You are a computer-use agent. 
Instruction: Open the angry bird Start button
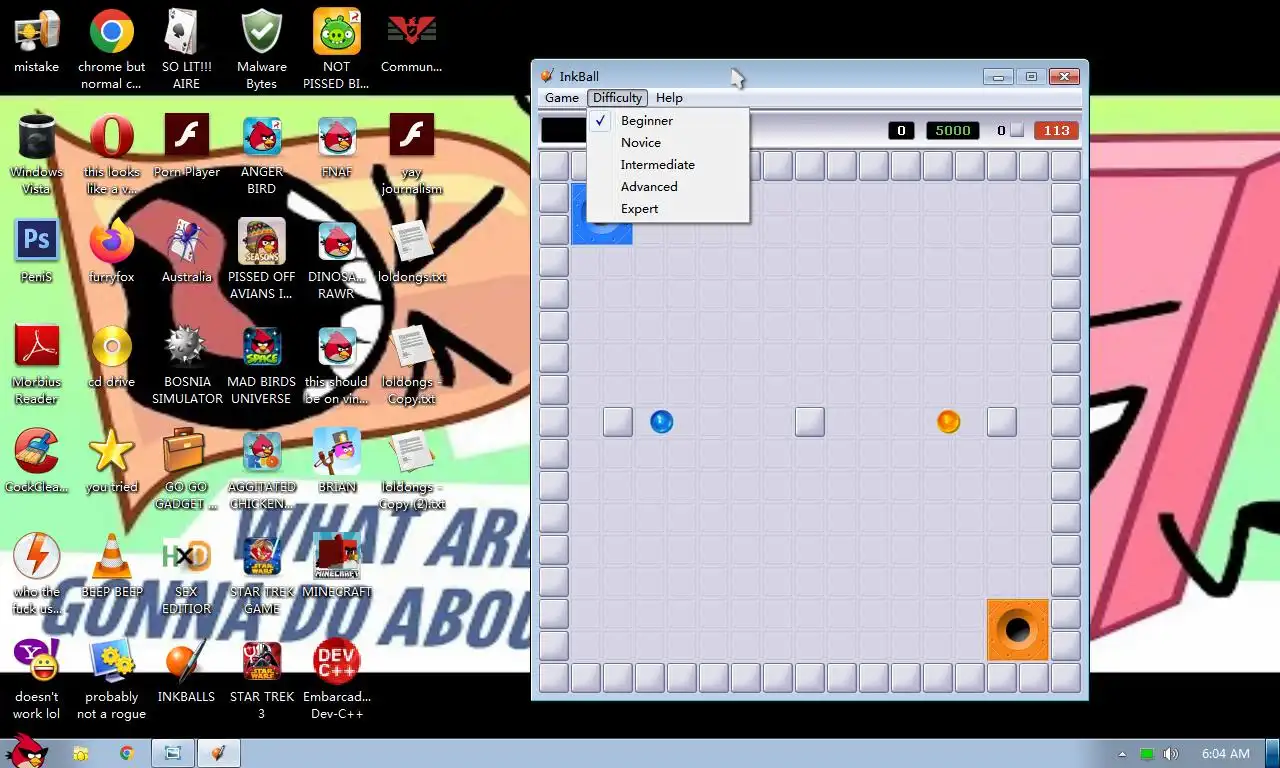pos(27,751)
